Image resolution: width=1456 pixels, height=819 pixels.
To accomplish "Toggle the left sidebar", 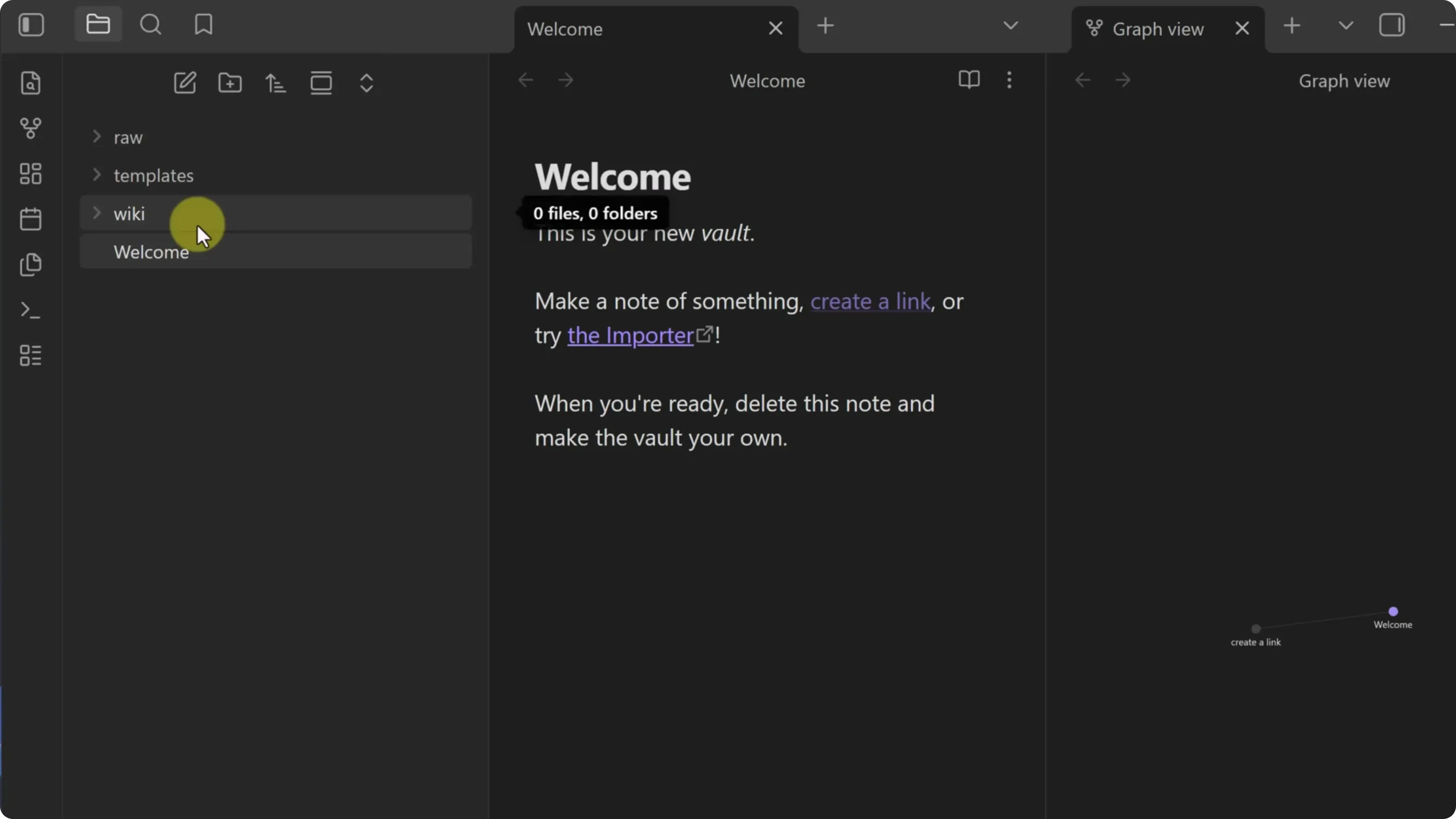I will [31, 25].
